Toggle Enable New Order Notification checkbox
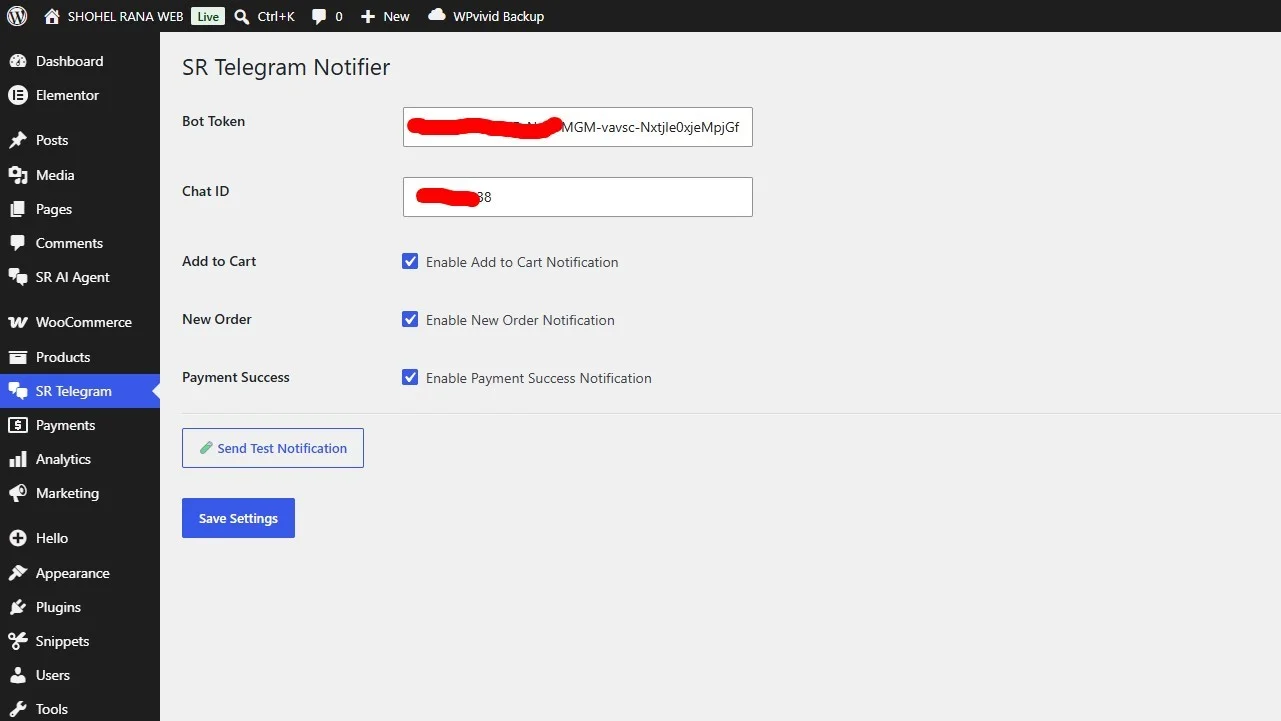This screenshot has width=1281, height=721. [410, 319]
